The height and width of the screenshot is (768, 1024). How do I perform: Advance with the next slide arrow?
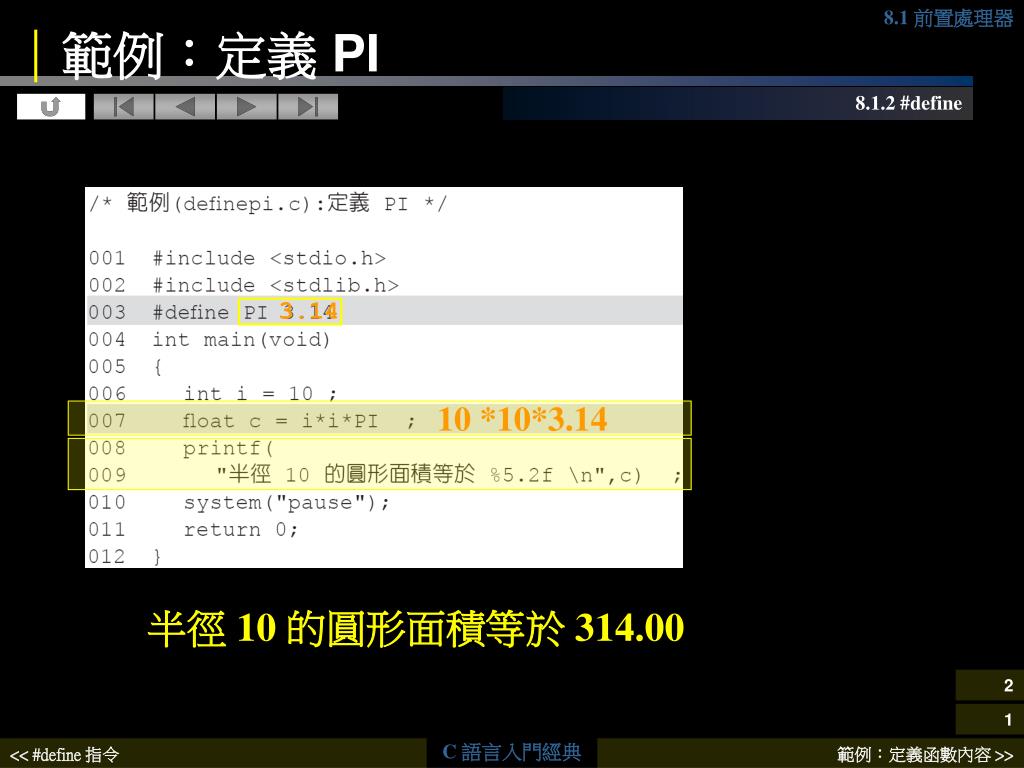pos(247,106)
